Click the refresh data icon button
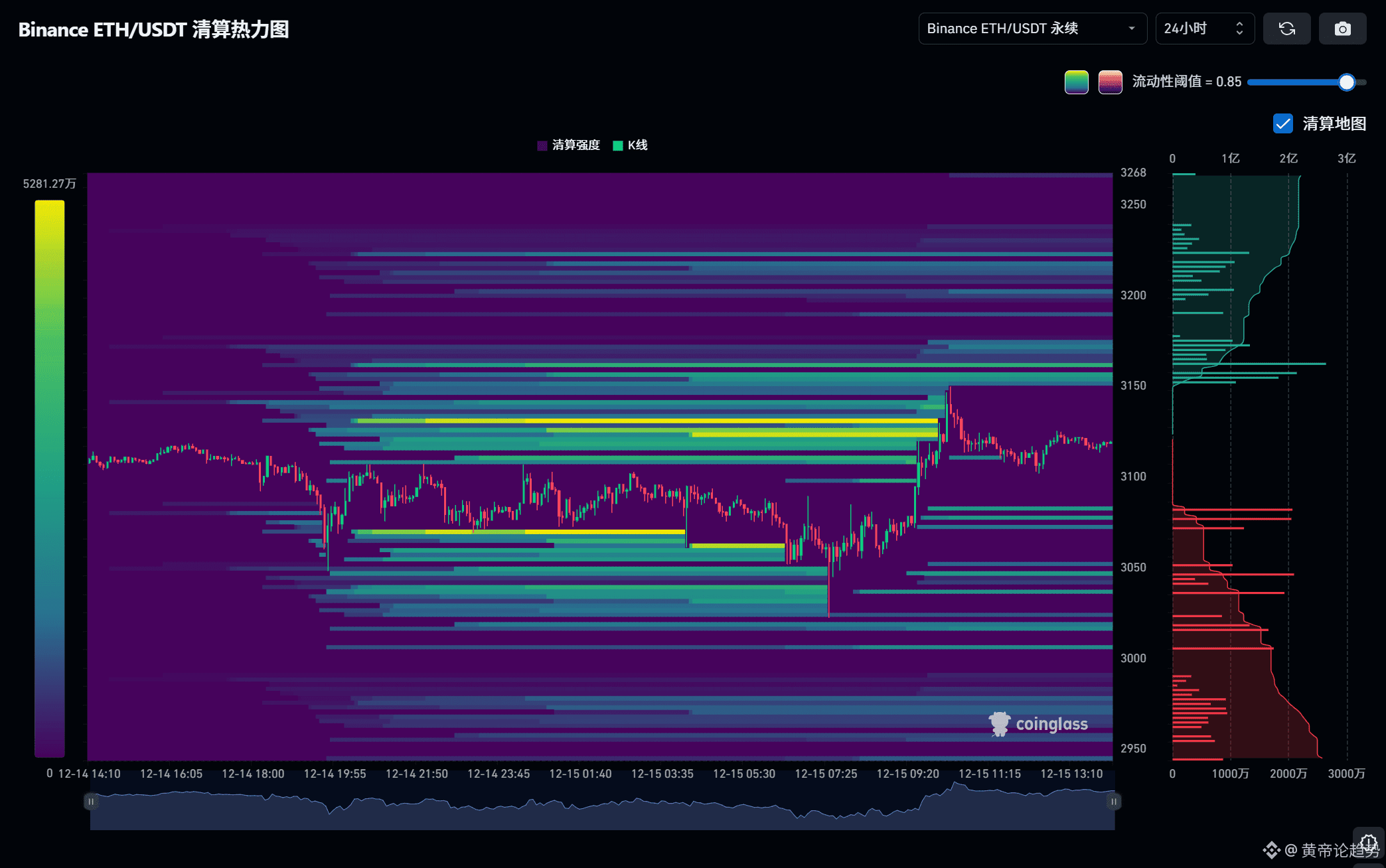This screenshot has width=1386, height=868. (x=1286, y=29)
